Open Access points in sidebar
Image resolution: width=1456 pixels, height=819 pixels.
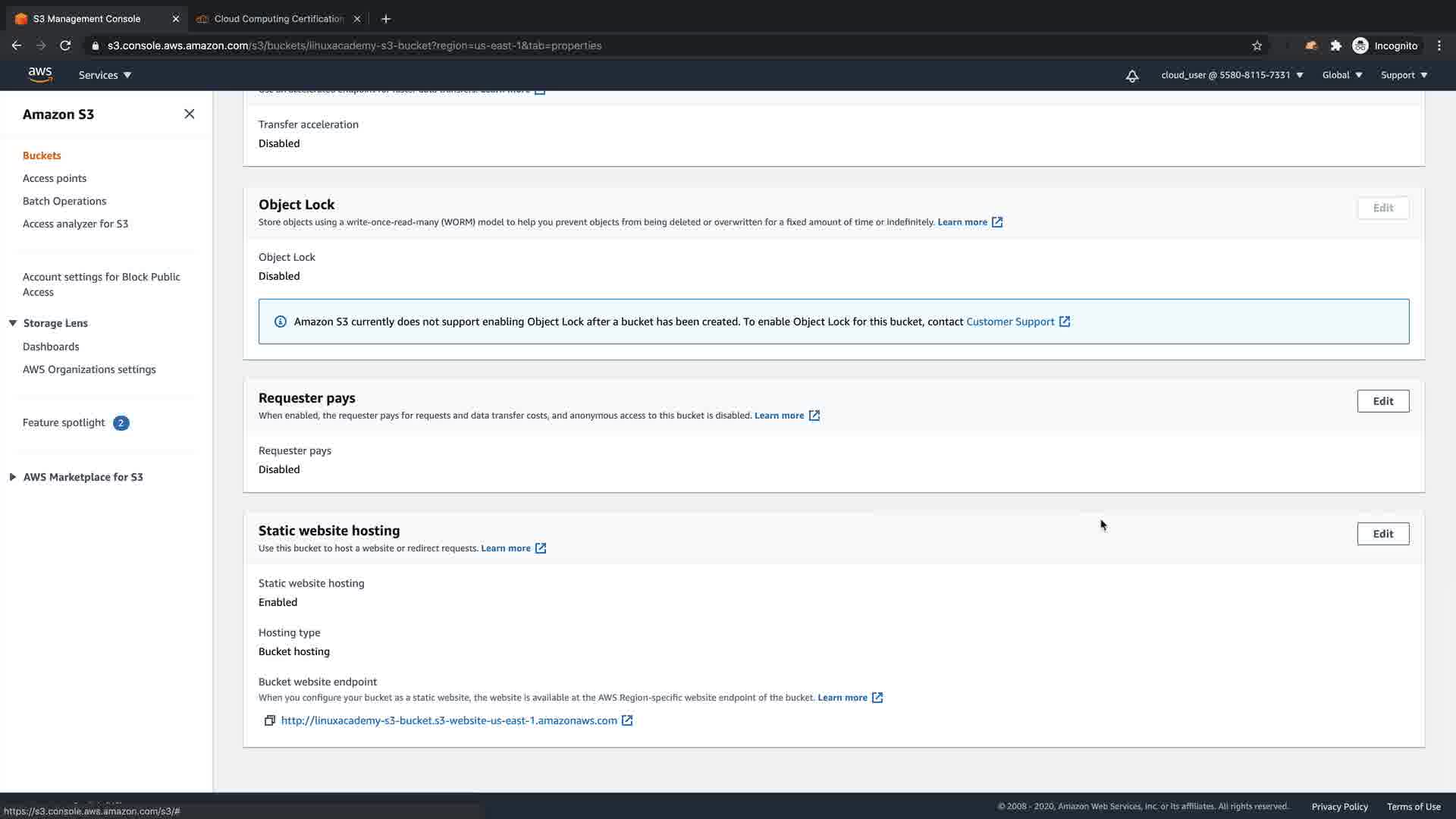click(x=55, y=178)
